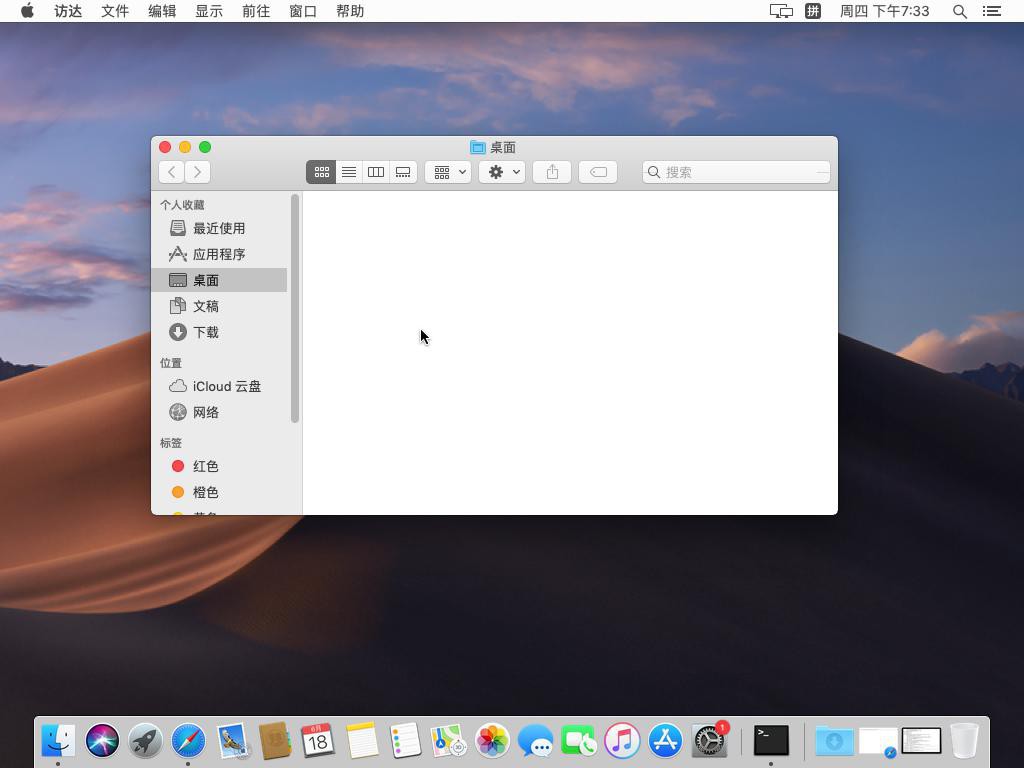Open the 前往 menu

(x=256, y=11)
